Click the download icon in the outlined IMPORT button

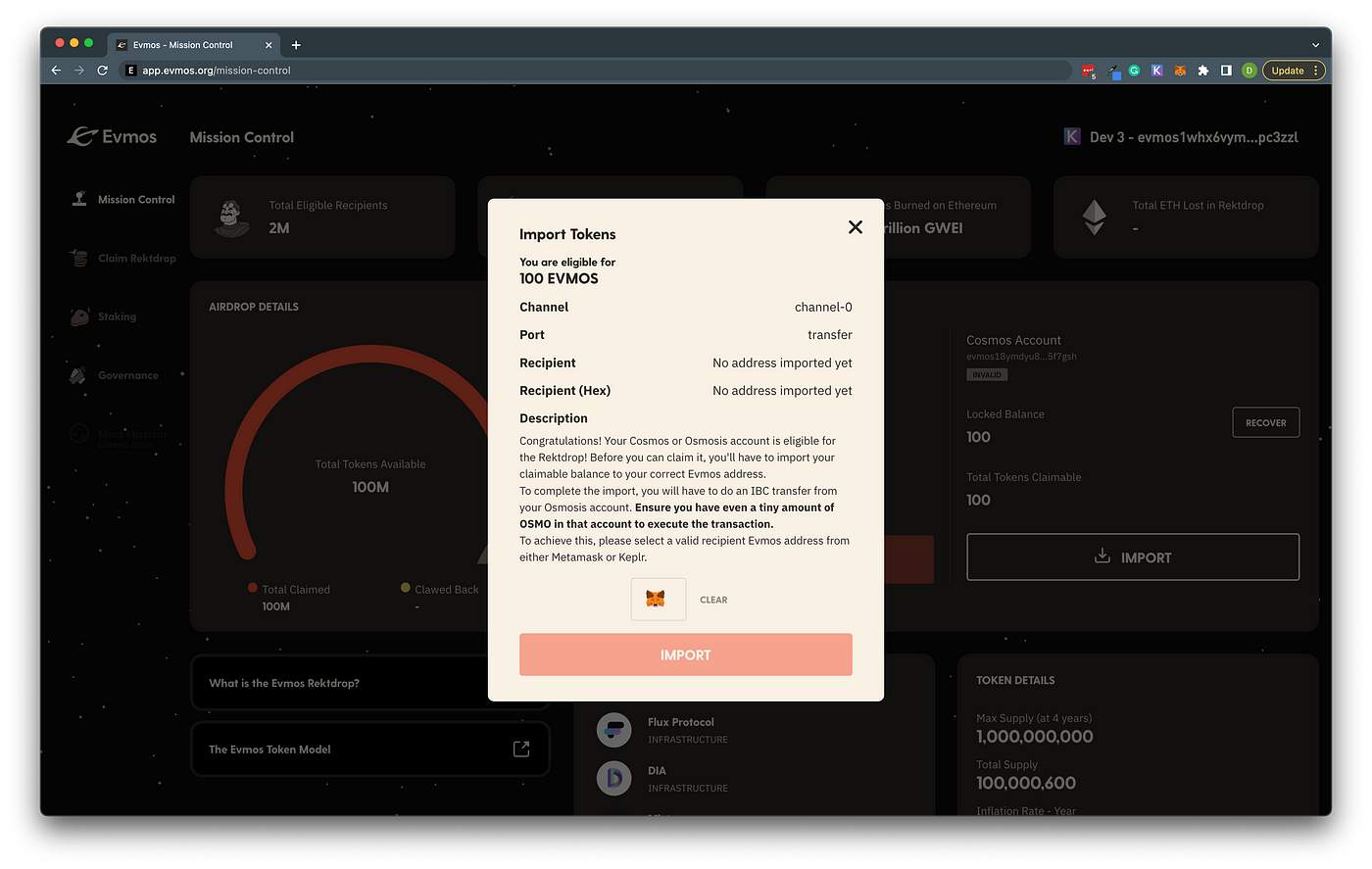[x=1102, y=555]
